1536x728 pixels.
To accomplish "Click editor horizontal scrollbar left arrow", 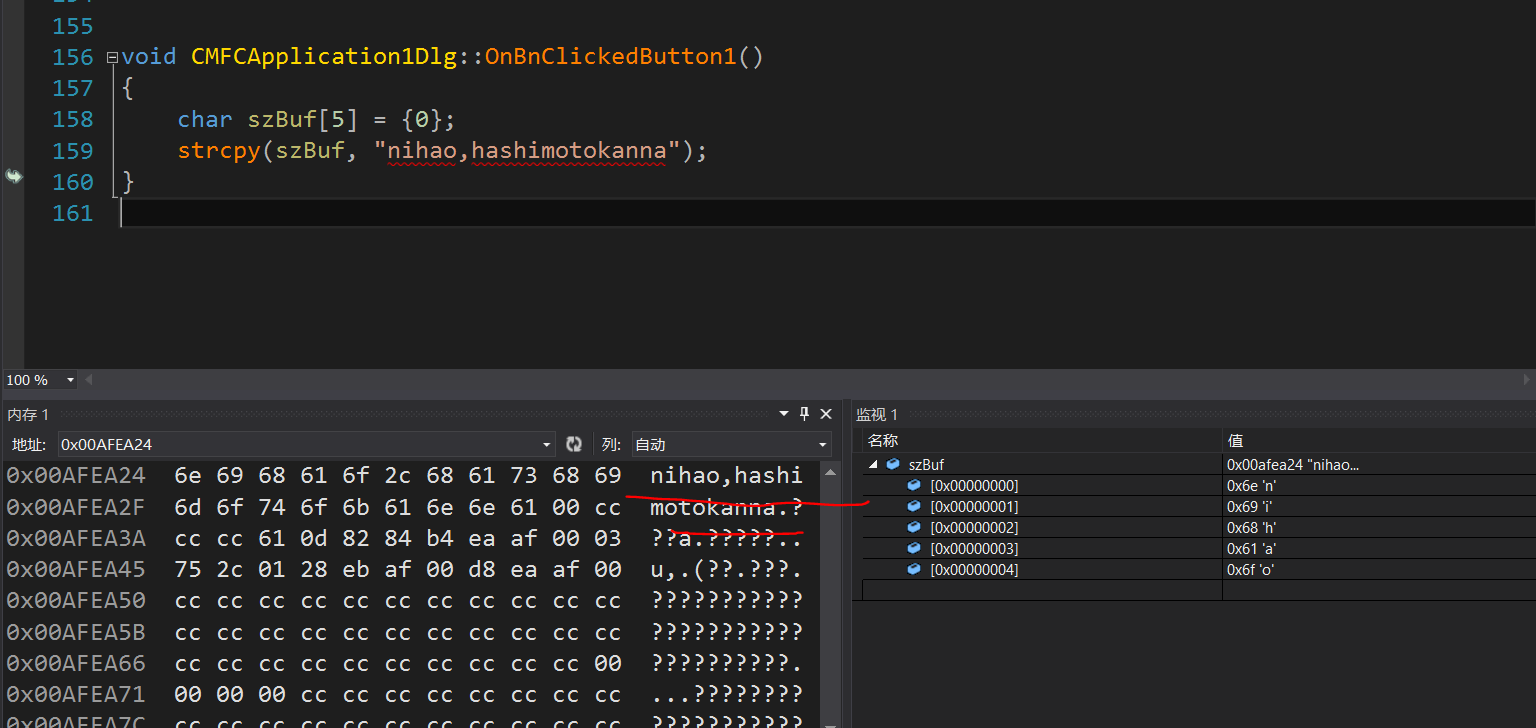I will click(x=89, y=380).
